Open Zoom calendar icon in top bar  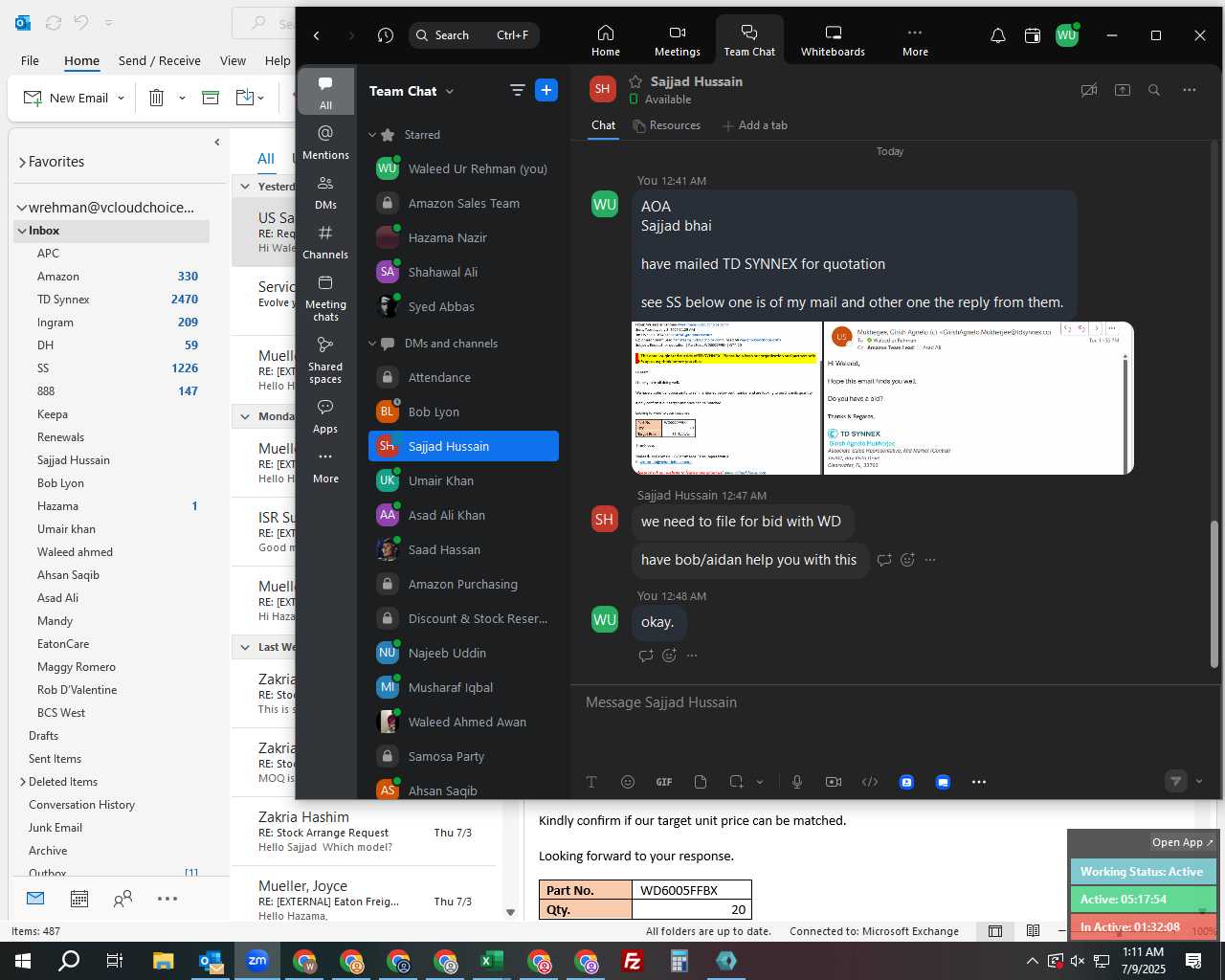pos(1032,35)
